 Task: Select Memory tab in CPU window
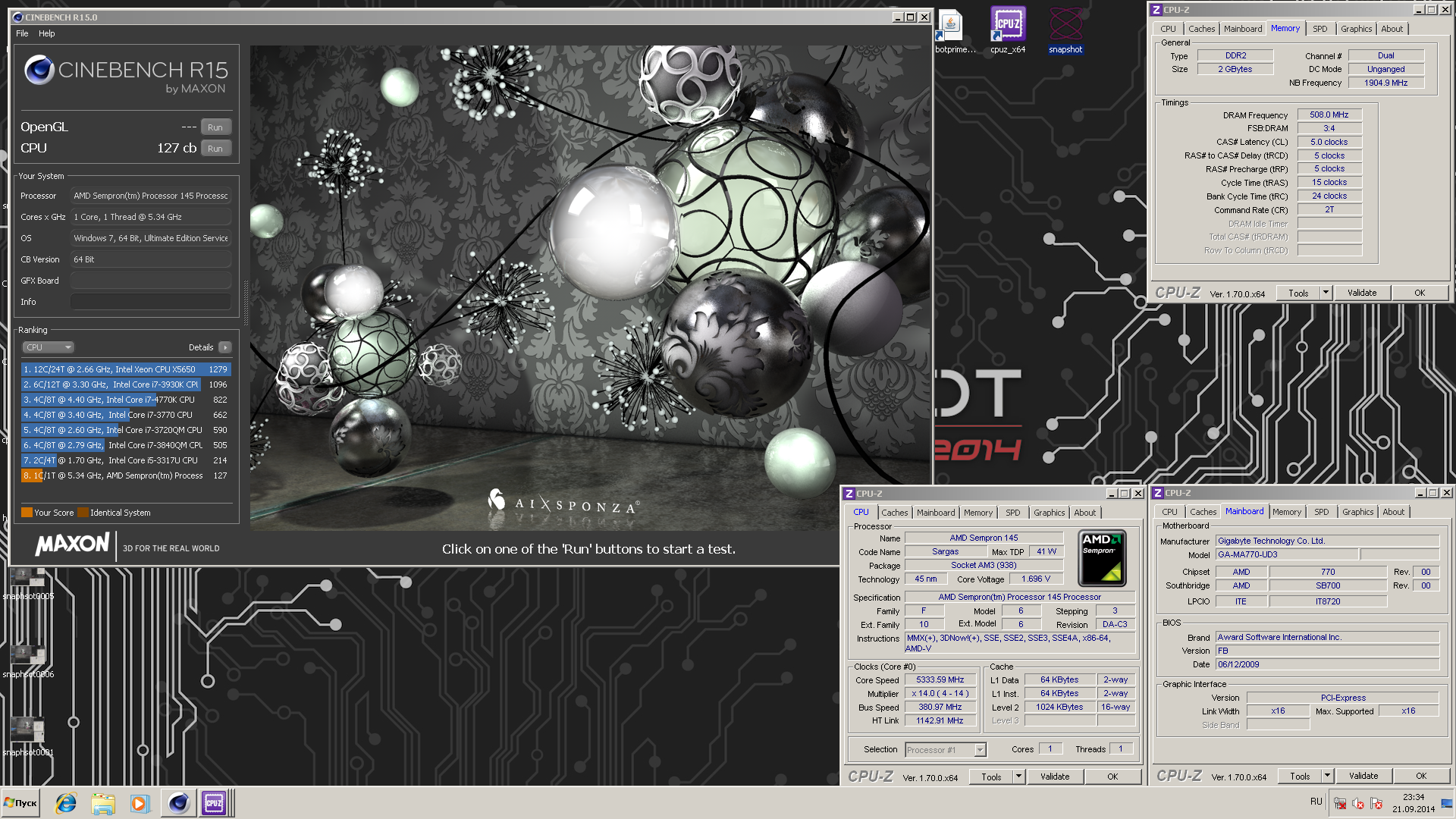pos(978,513)
